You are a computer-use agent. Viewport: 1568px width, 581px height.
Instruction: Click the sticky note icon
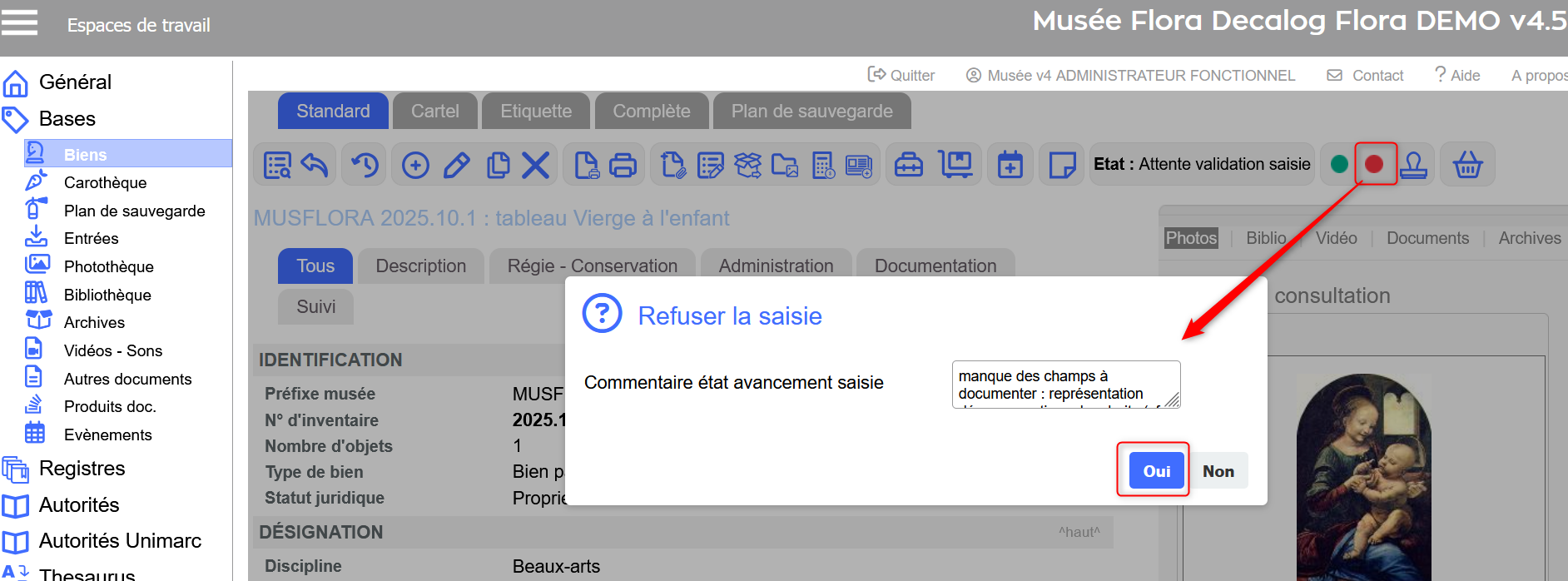pos(1062,165)
